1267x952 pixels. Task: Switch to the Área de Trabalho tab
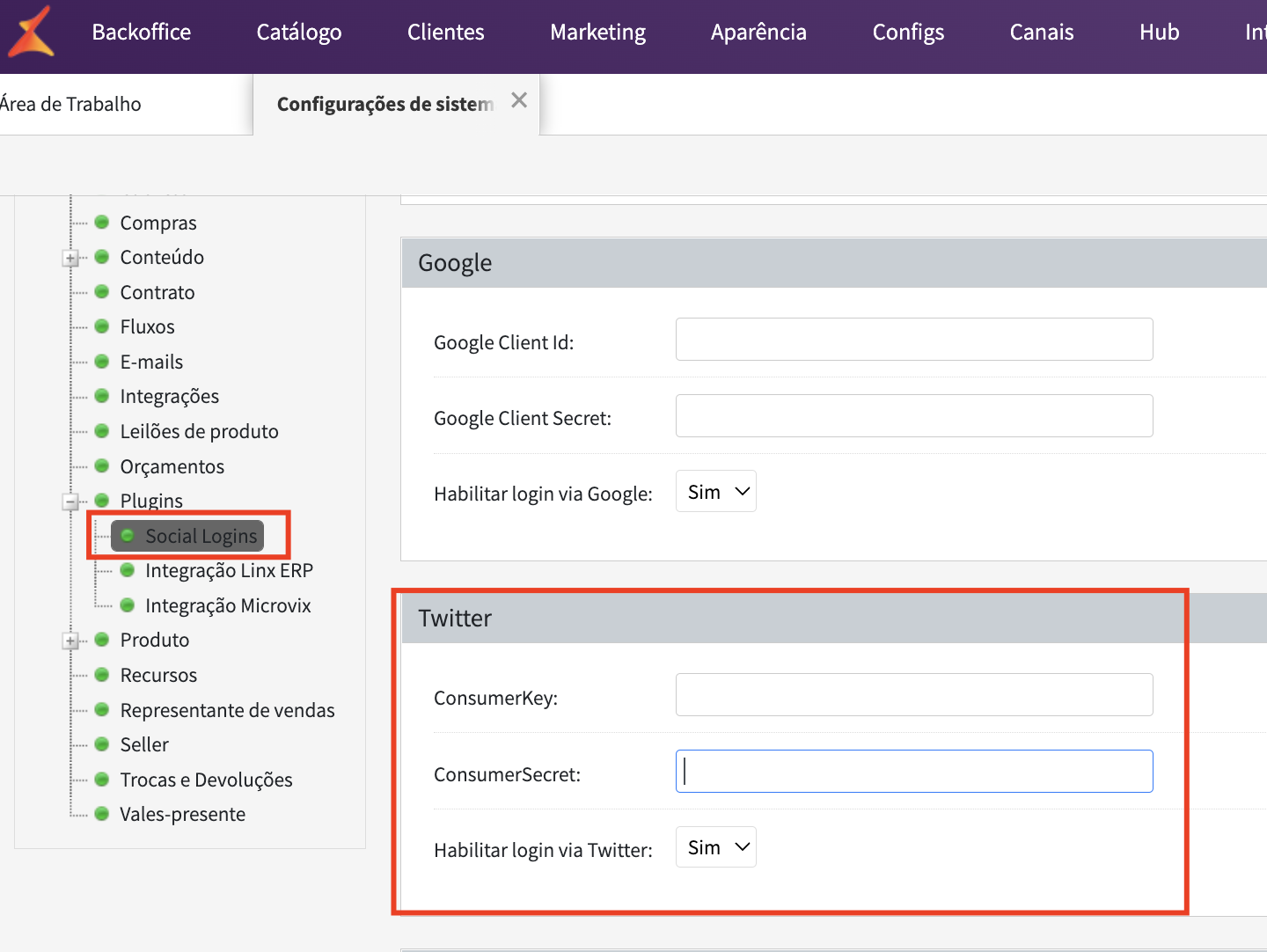(x=70, y=104)
